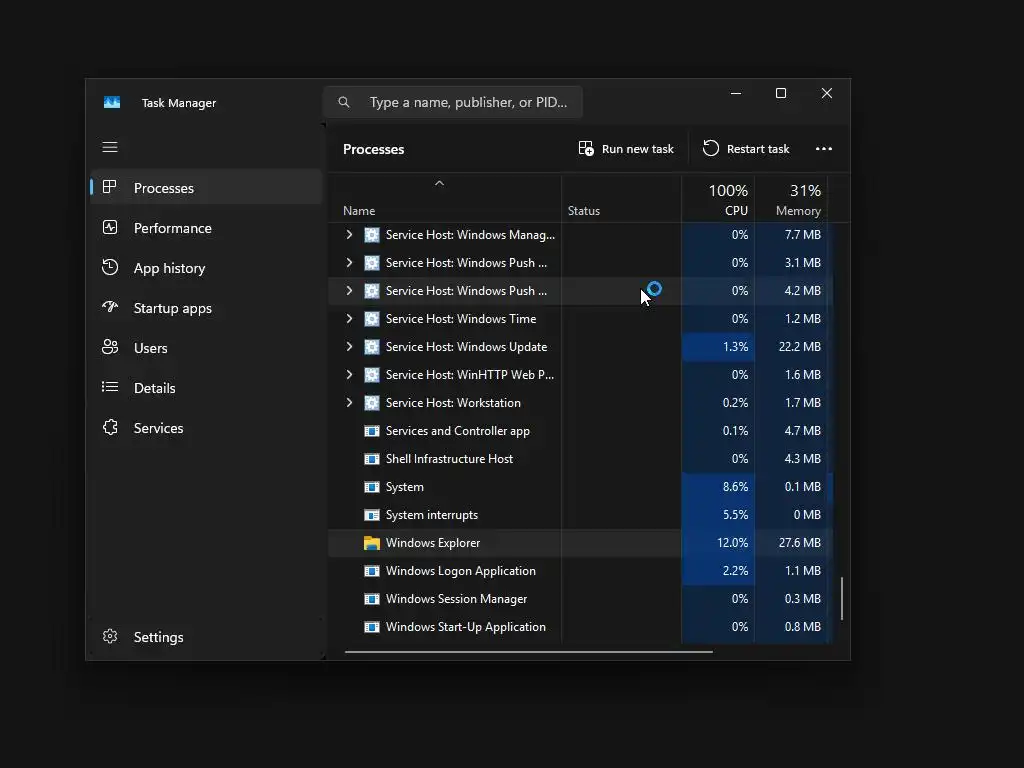This screenshot has width=1024, height=768.
Task: Collapse the sort arrow above Name column
Action: (x=440, y=184)
